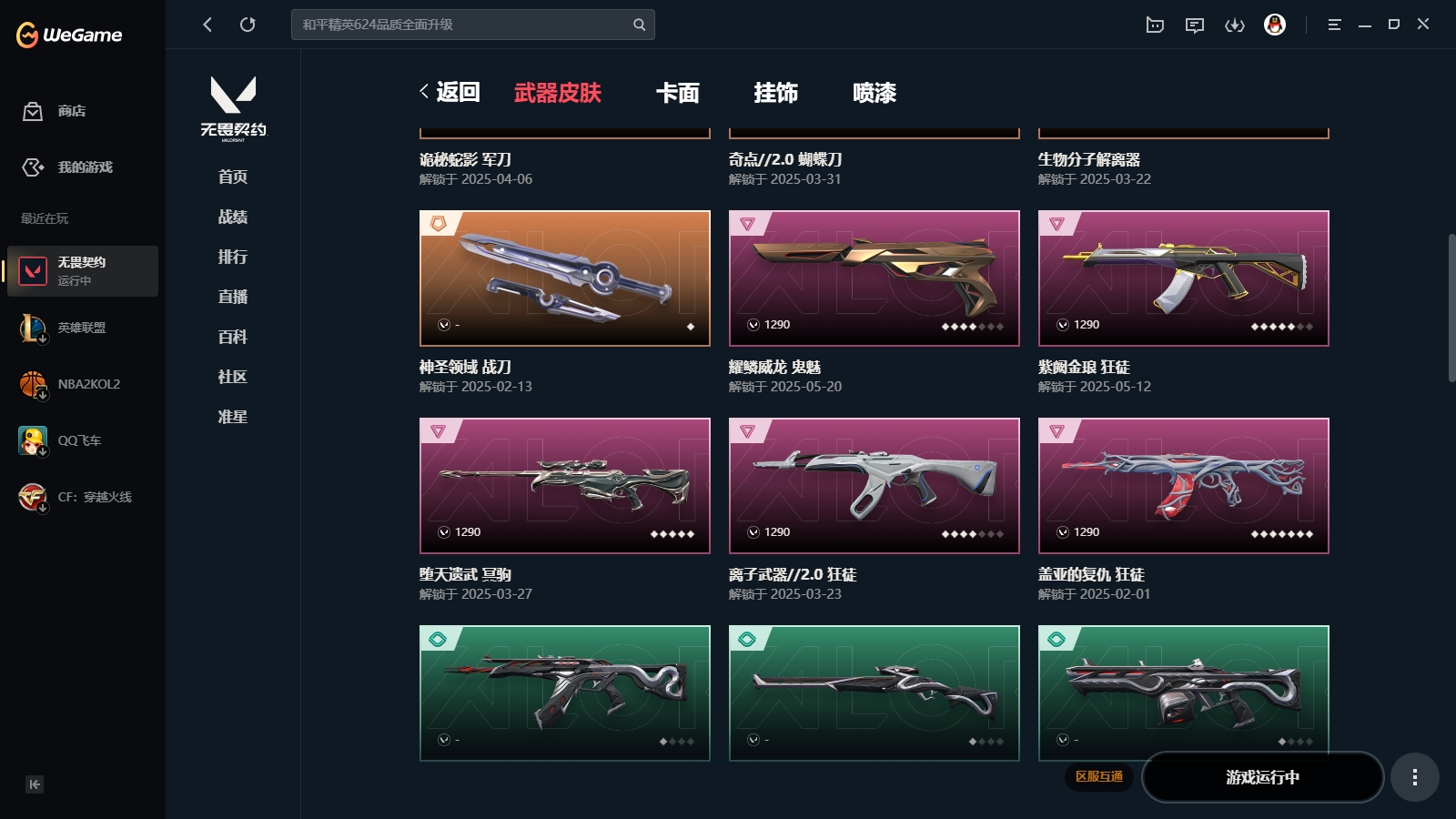Screen dimensions: 1456x819
Task: Select 英雄联盟 in recent games
Action: (82, 328)
